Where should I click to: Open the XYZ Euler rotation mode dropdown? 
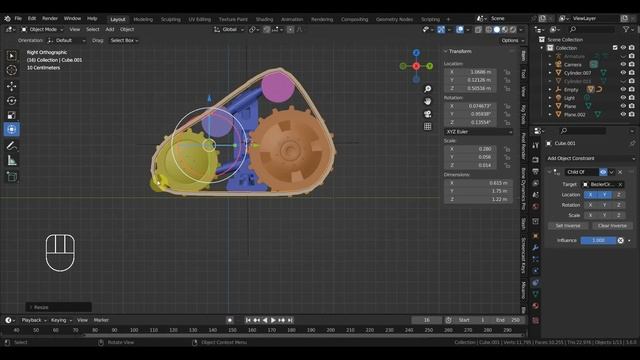478,132
